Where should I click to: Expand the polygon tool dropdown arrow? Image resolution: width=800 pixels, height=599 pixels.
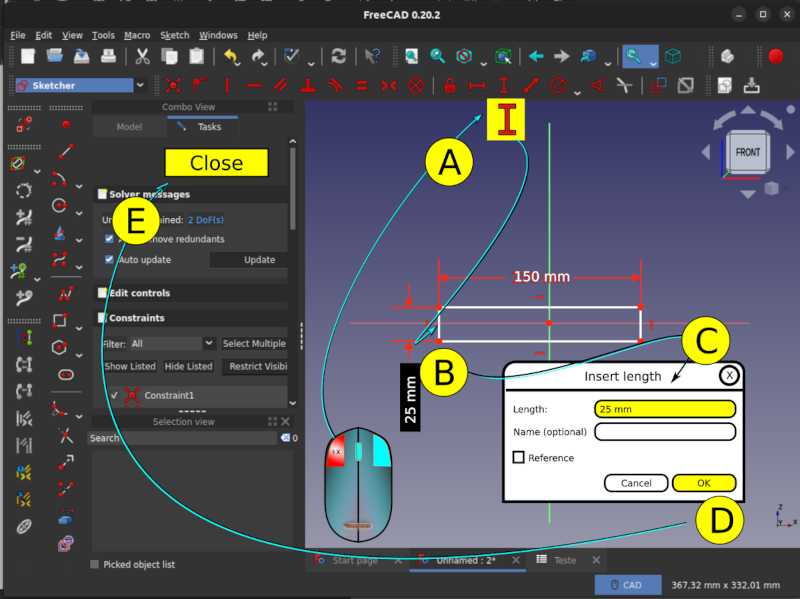[x=79, y=355]
